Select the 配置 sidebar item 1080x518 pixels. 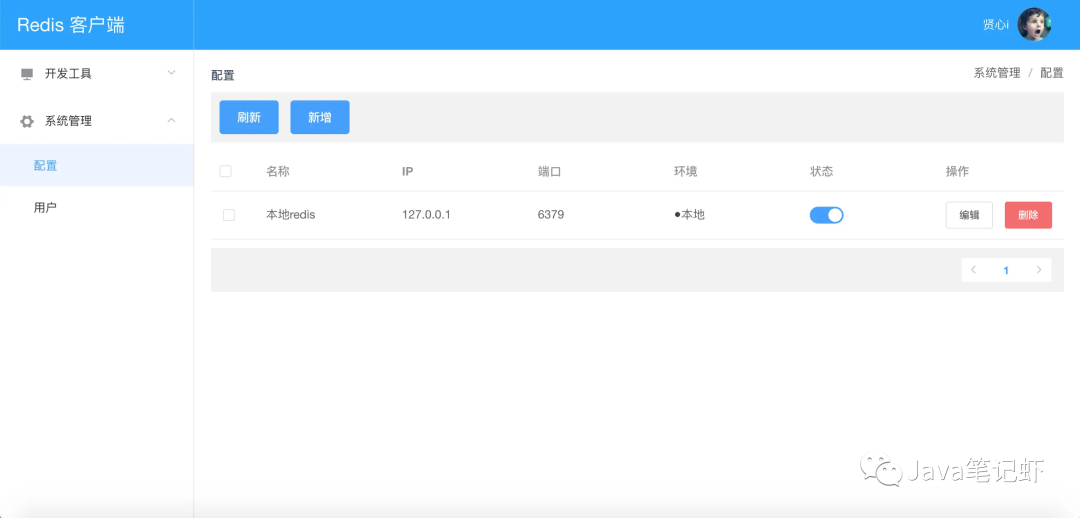pos(96,165)
